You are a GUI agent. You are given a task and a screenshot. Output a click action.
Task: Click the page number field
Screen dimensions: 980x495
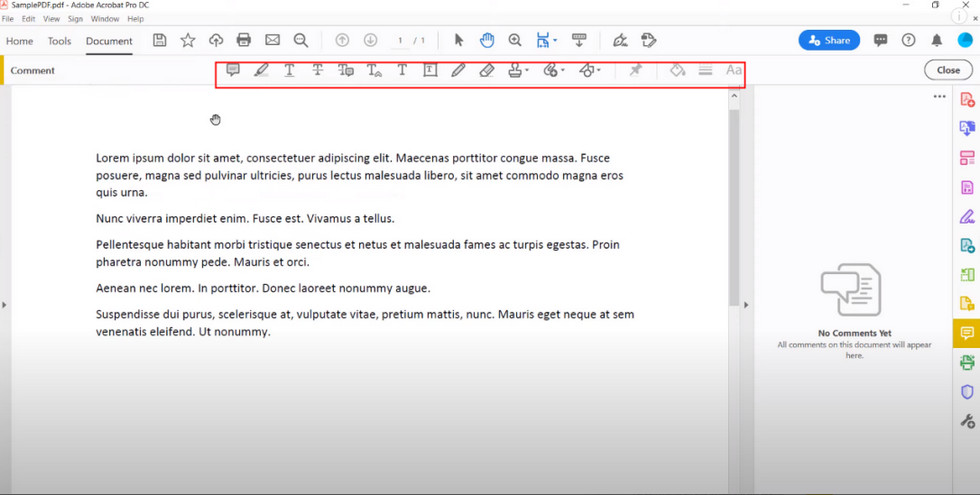400,41
